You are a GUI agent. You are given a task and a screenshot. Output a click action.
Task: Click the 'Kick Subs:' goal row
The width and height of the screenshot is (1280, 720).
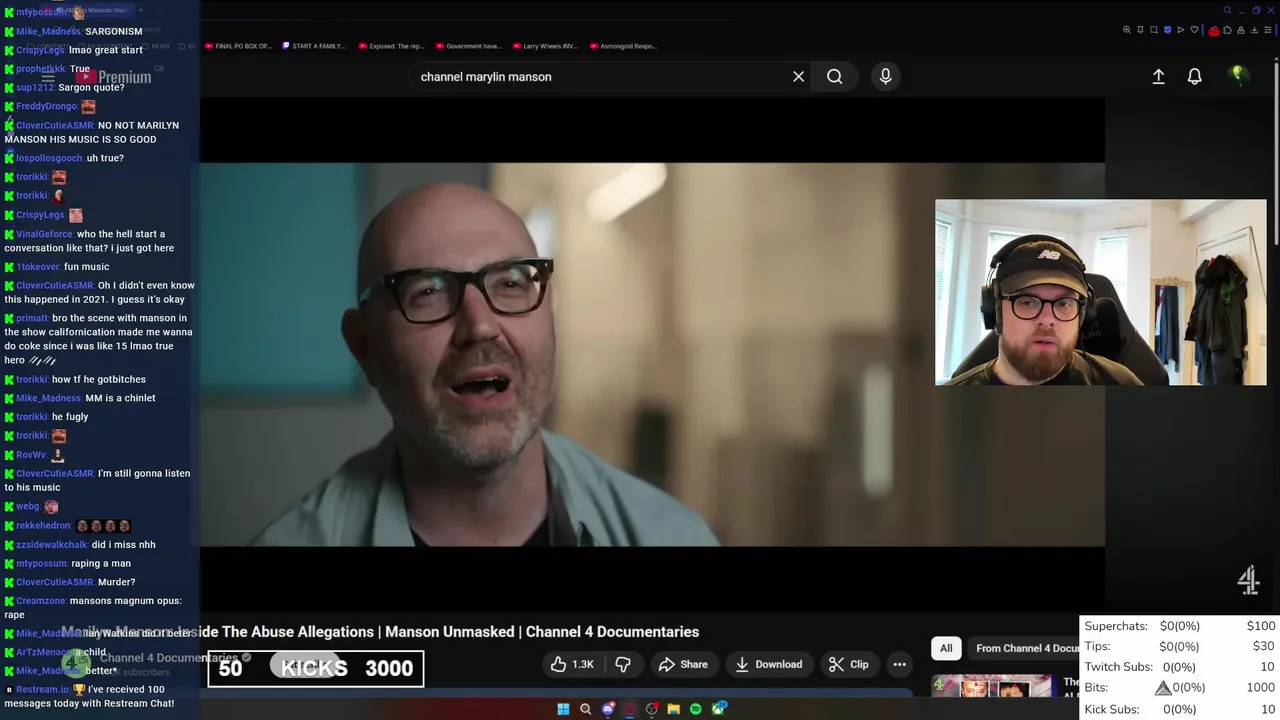(1180, 709)
